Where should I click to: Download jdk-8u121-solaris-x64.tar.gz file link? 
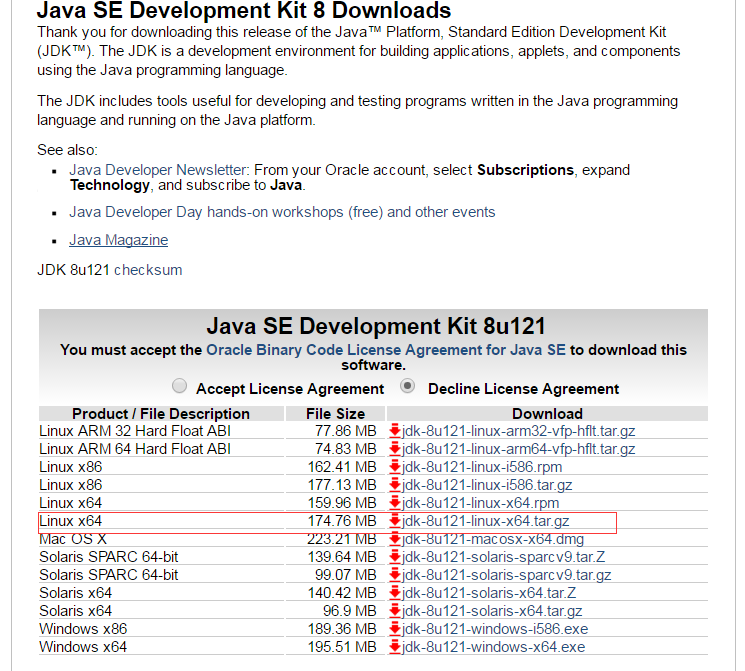pos(492,611)
